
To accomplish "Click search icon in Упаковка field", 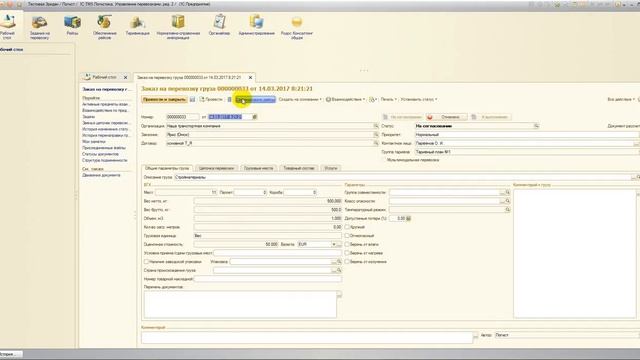I will pos(339,261).
